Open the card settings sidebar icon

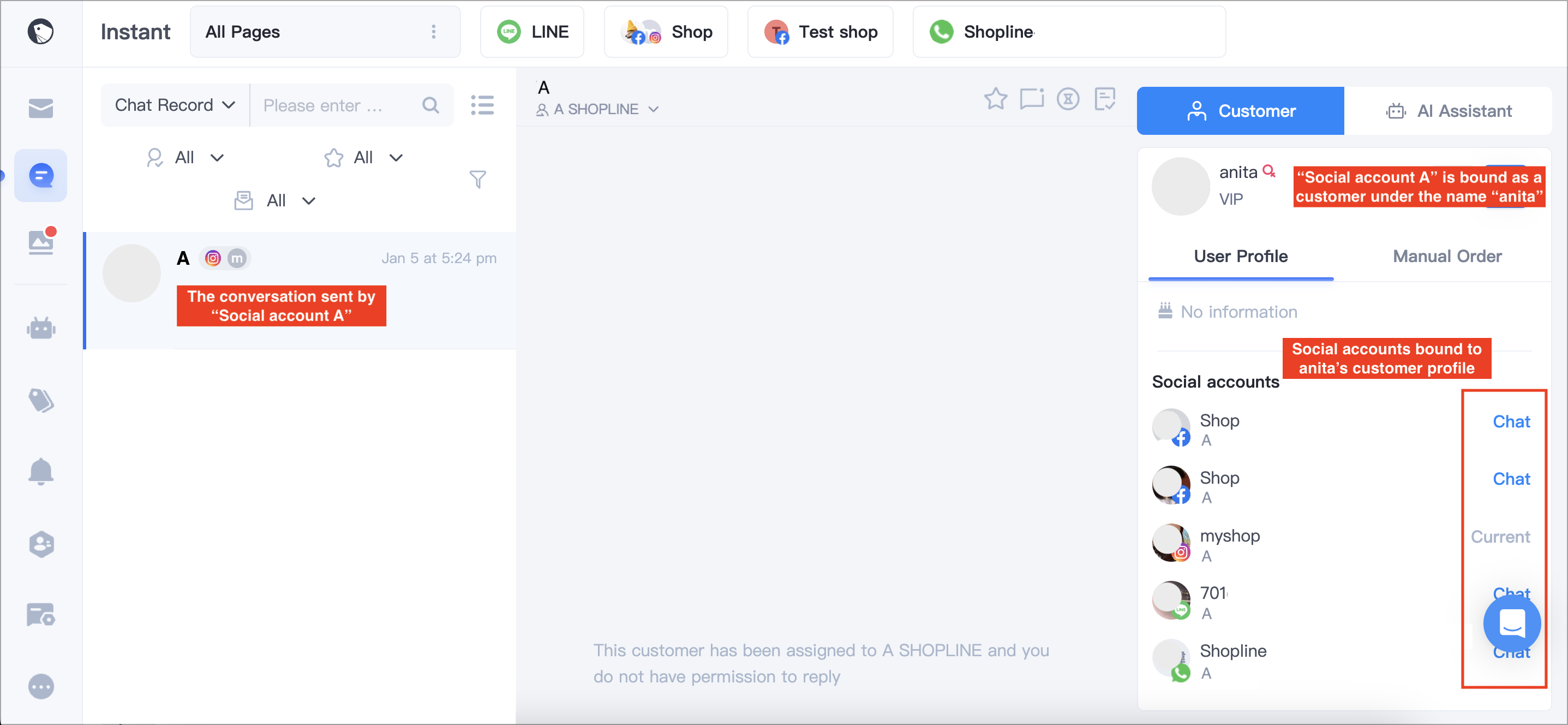pyautogui.click(x=41, y=615)
